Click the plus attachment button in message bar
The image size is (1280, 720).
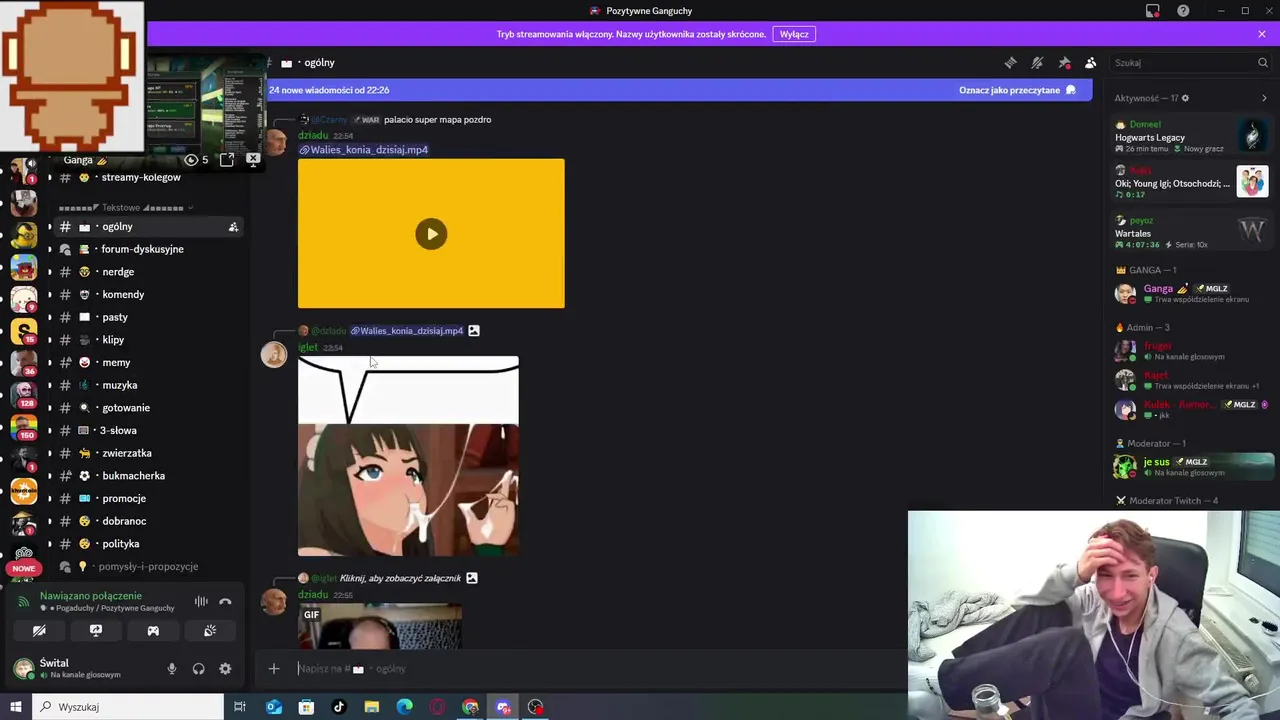274,669
